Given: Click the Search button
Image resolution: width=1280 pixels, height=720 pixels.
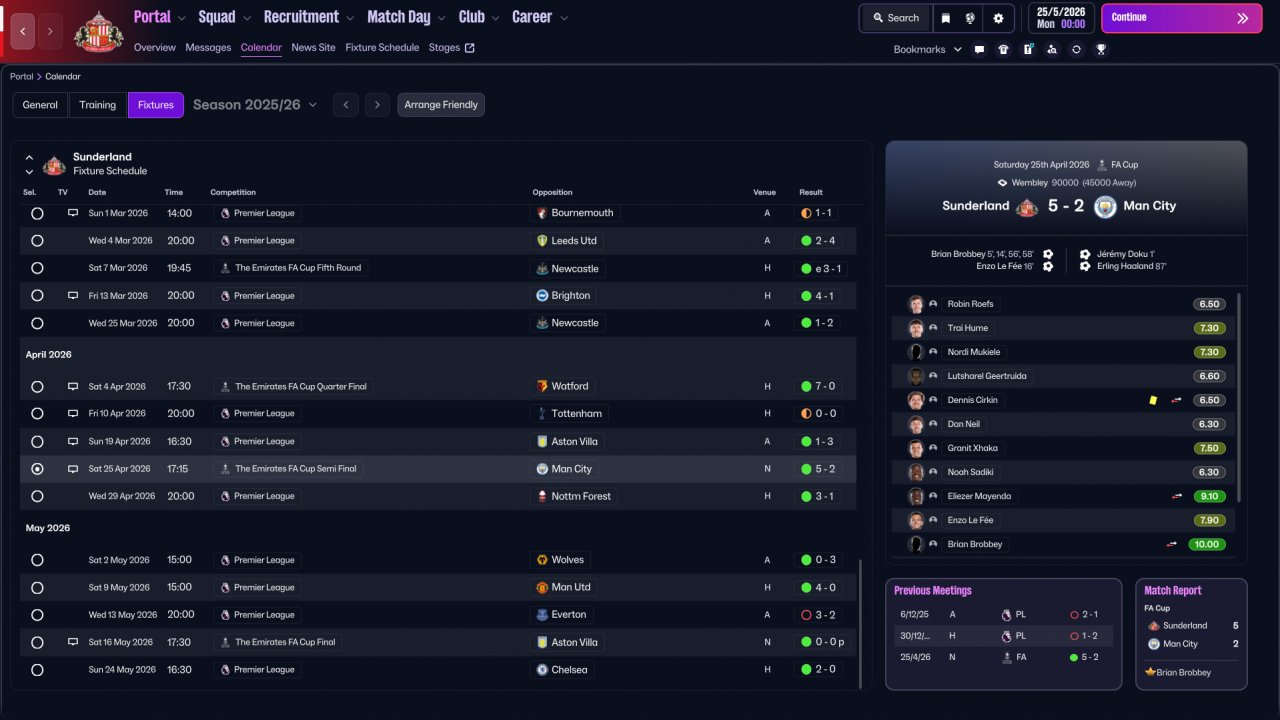Looking at the screenshot, I should pyautogui.click(x=895, y=18).
